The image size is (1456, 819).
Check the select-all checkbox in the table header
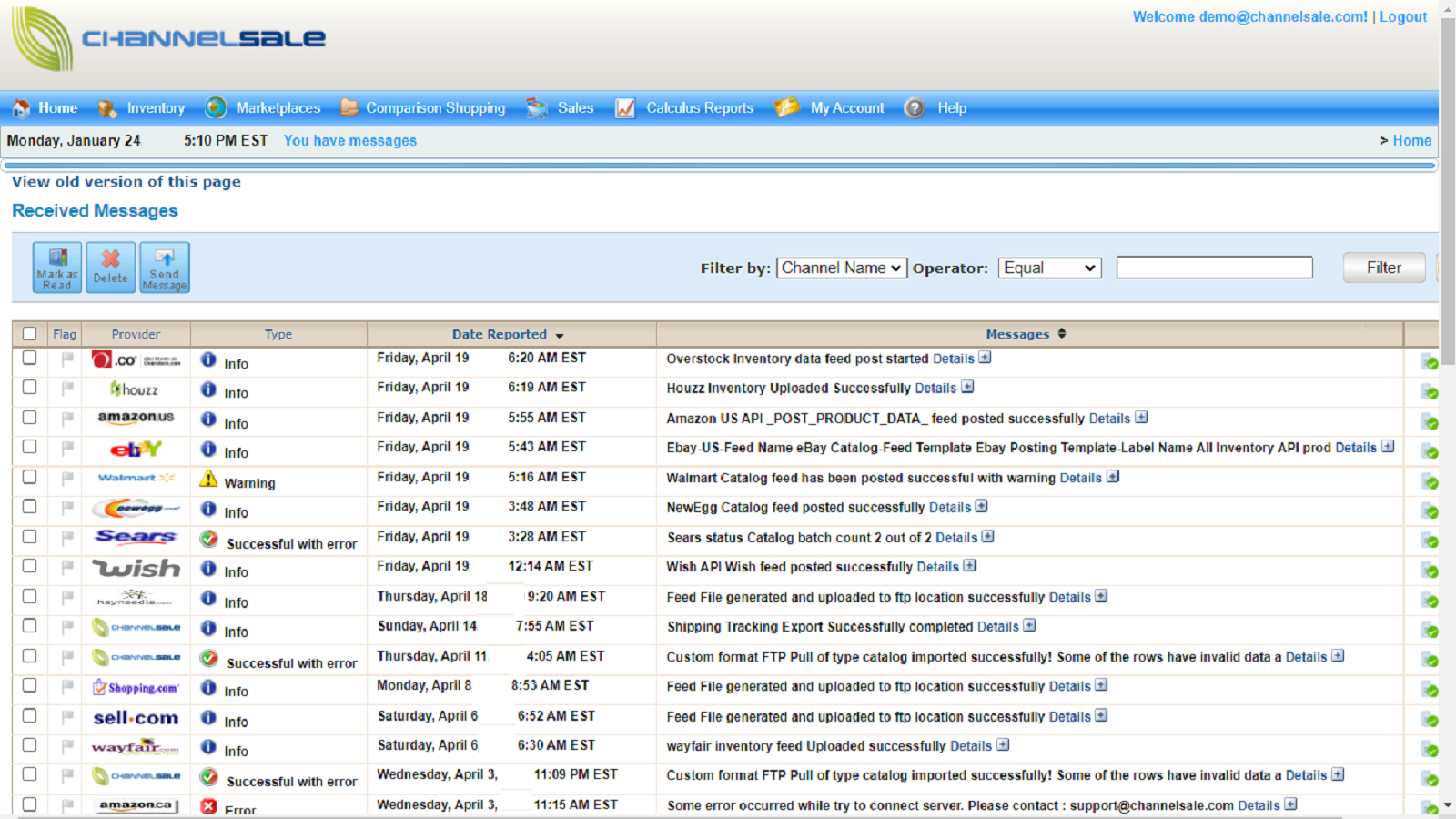pyautogui.click(x=29, y=333)
